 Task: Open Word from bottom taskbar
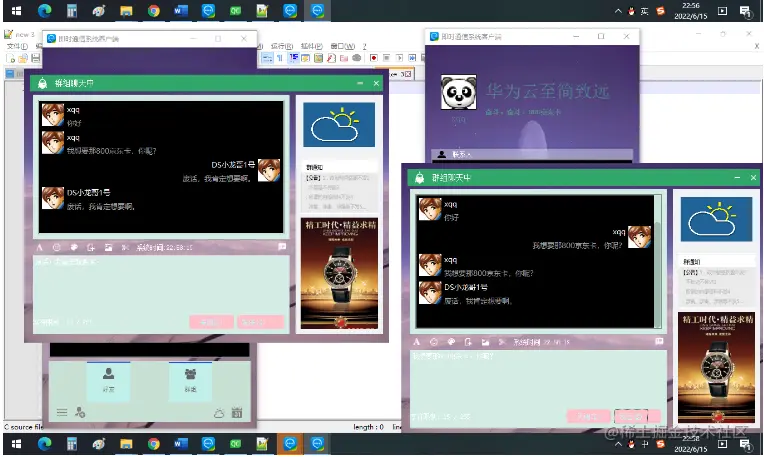click(181, 443)
